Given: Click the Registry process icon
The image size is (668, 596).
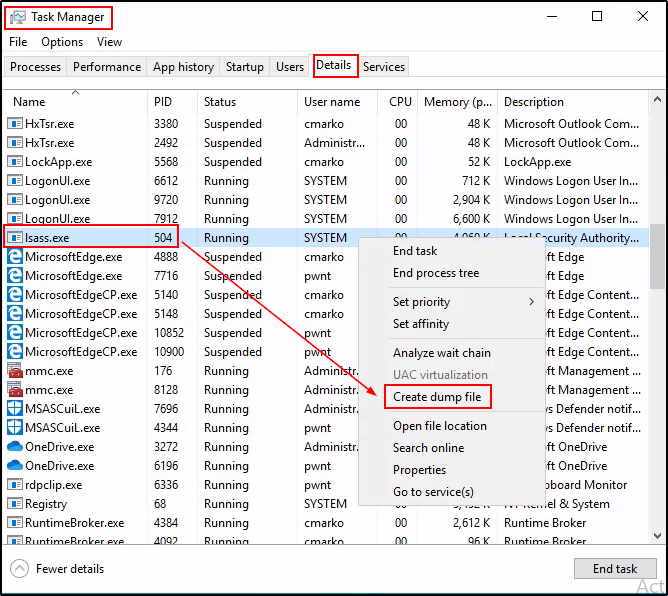Looking at the screenshot, I should 15,504.
